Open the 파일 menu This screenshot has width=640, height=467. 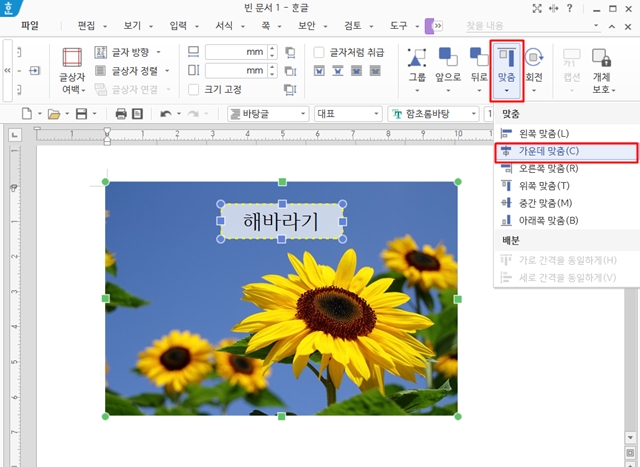30,26
